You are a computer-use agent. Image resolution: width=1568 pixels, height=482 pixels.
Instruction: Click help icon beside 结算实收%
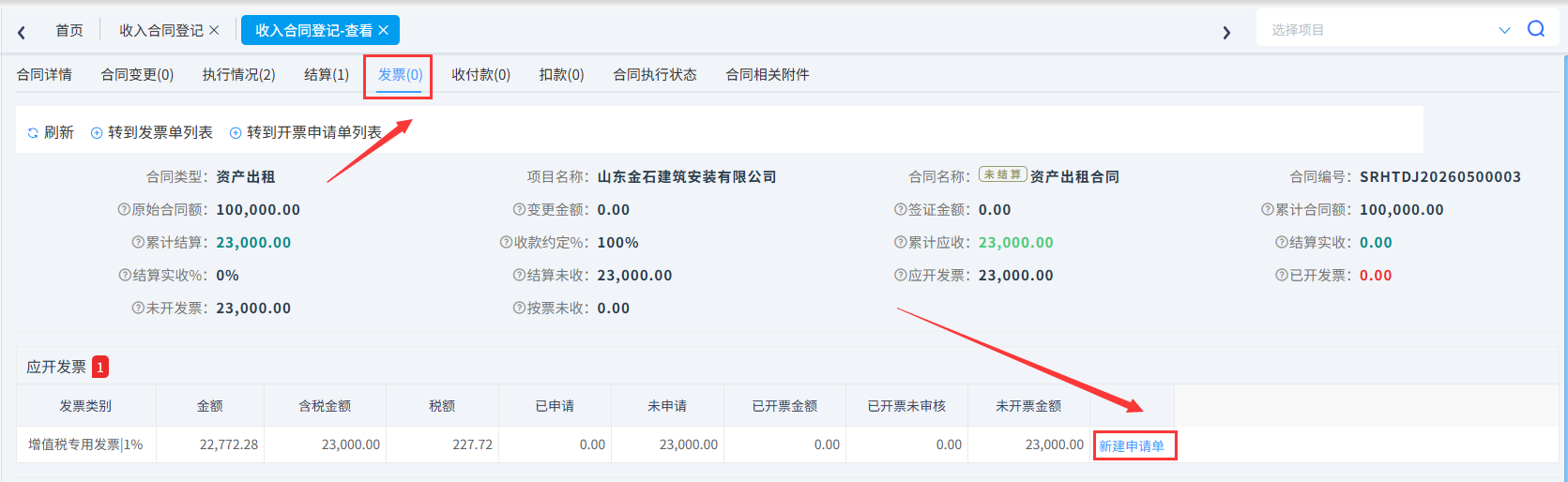pos(125,276)
